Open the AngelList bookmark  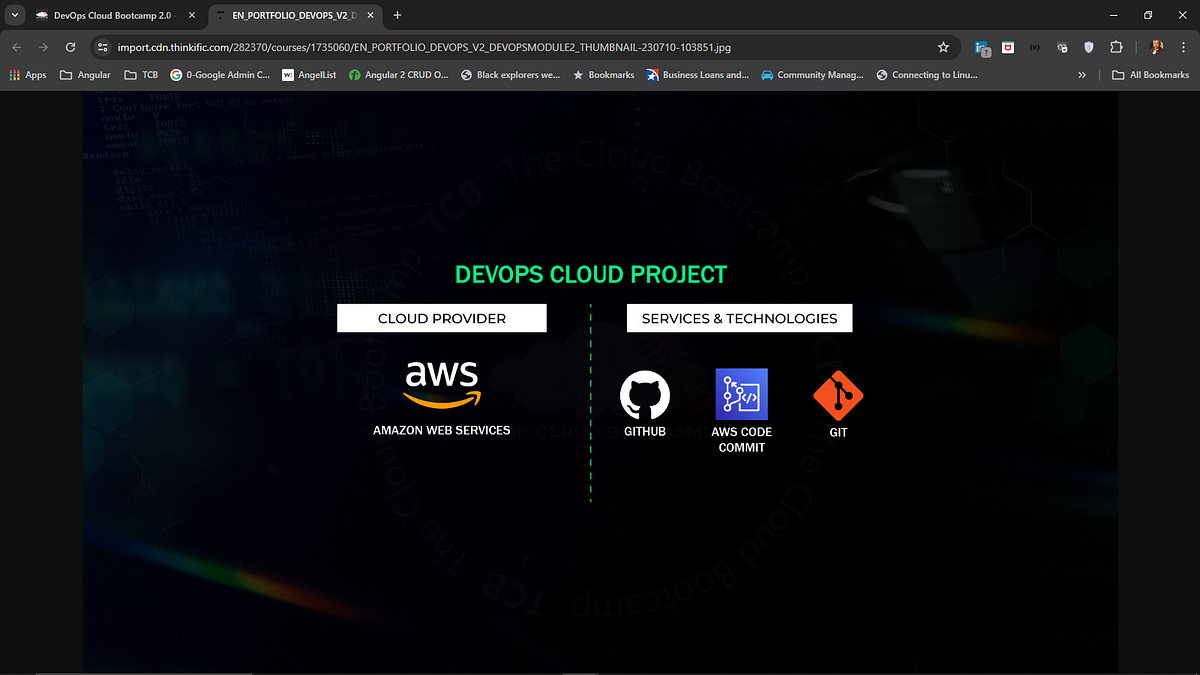(309, 74)
